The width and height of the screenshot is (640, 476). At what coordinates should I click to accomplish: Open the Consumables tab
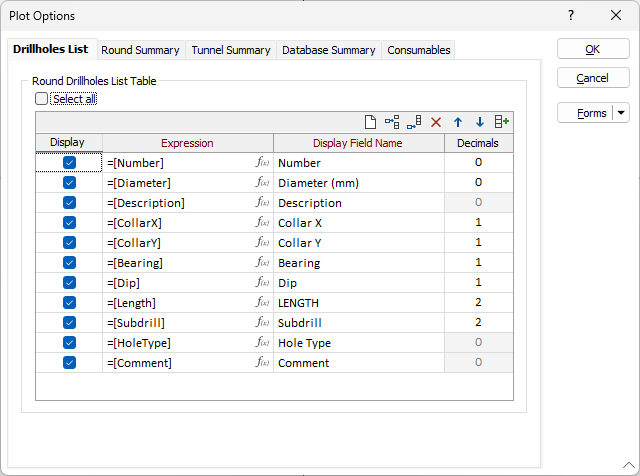[x=419, y=50]
